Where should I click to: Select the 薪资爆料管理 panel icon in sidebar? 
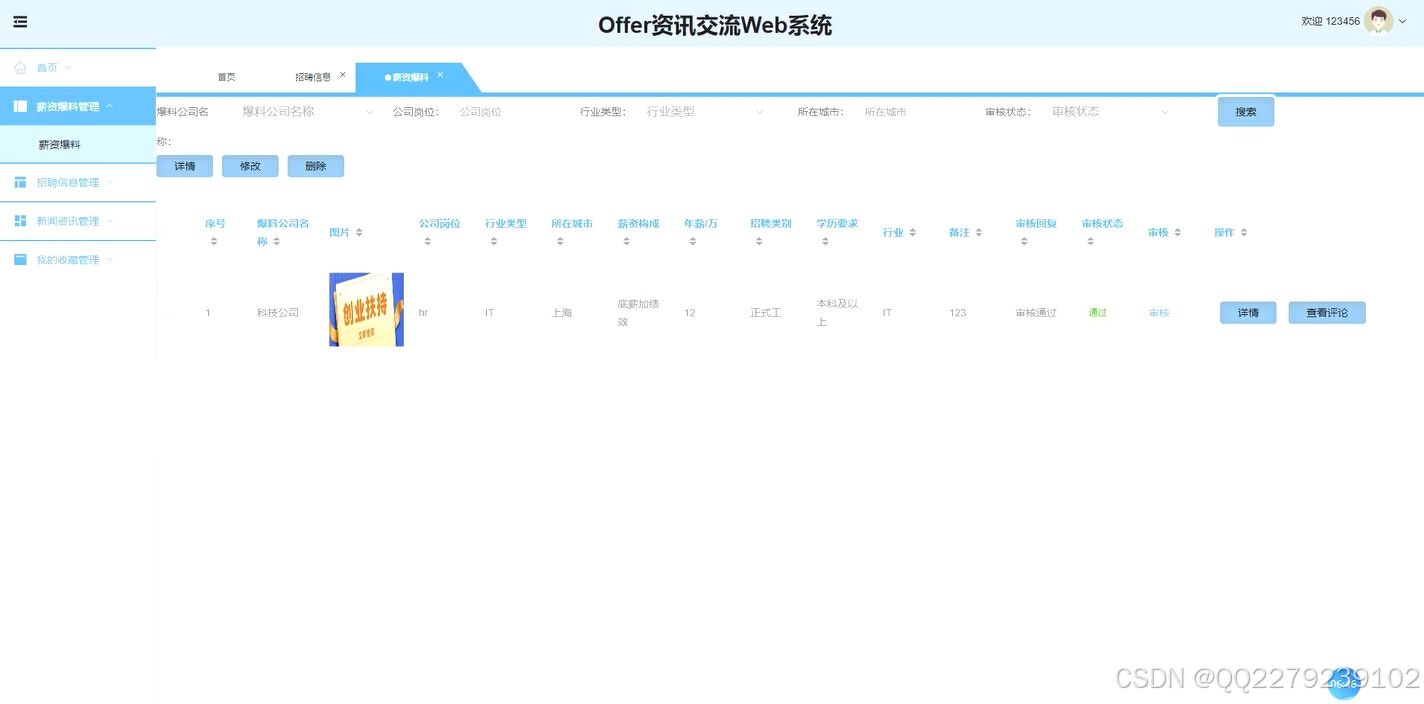pyautogui.click(x=21, y=105)
